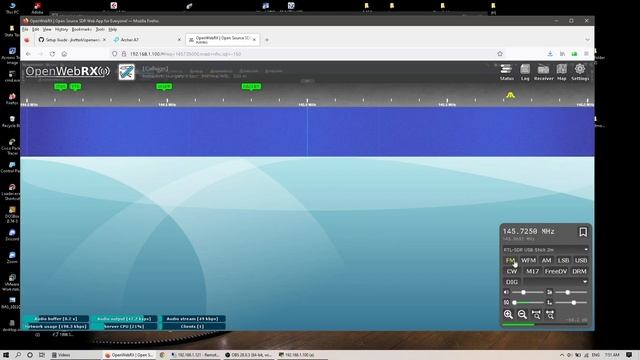Click the receiver avatar logo image

coord(127,72)
